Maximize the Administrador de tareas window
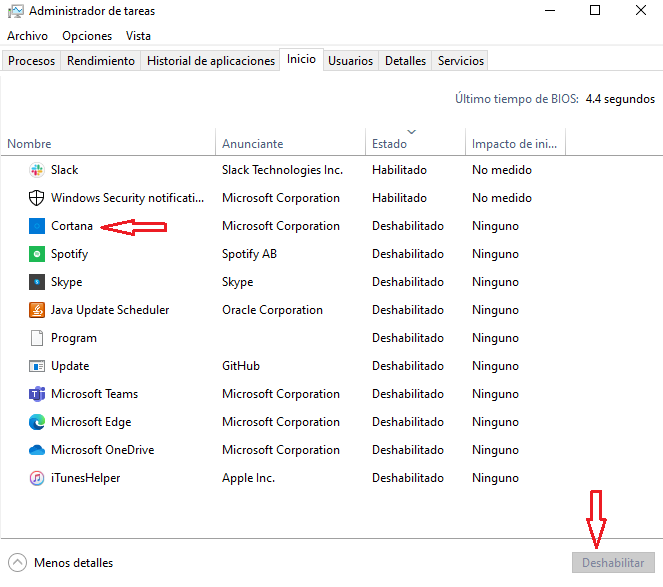This screenshot has width=663, height=587. (x=595, y=10)
